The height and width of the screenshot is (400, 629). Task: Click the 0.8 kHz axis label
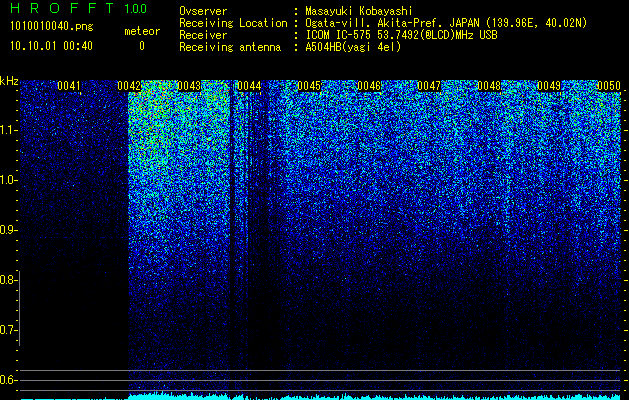coord(8,280)
